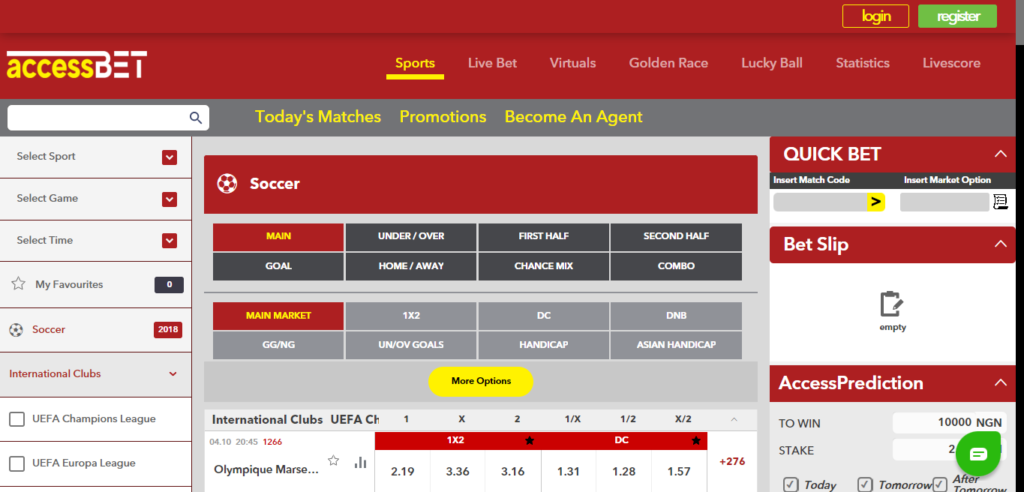Screen dimensions: 1024x492
Task: Select the MAIN market group
Action: click(x=278, y=237)
